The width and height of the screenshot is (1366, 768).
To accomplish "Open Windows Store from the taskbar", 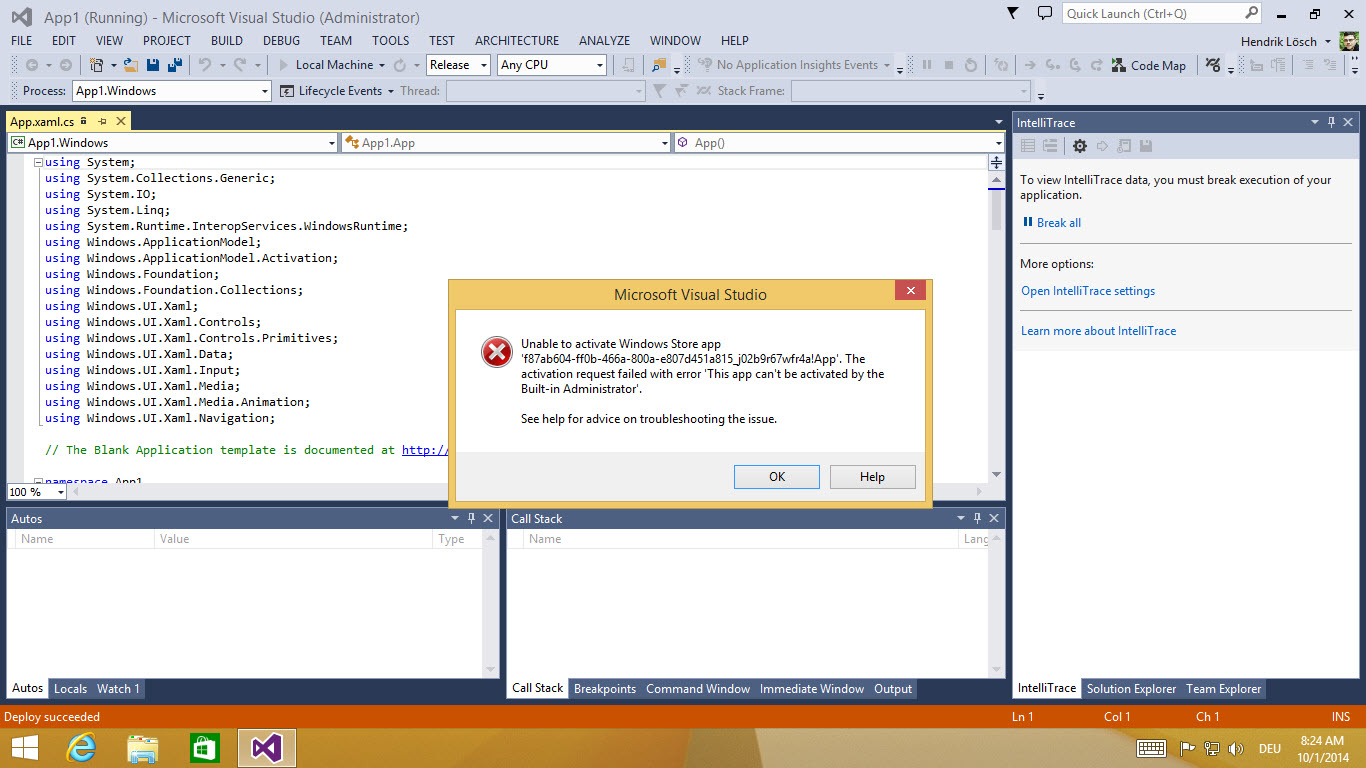I will point(204,748).
